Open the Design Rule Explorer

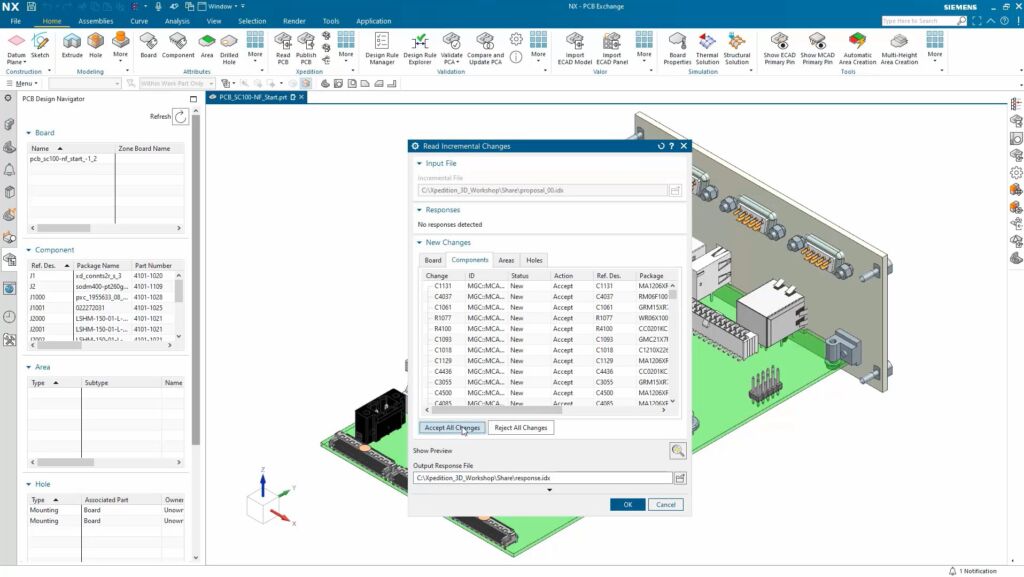[419, 49]
